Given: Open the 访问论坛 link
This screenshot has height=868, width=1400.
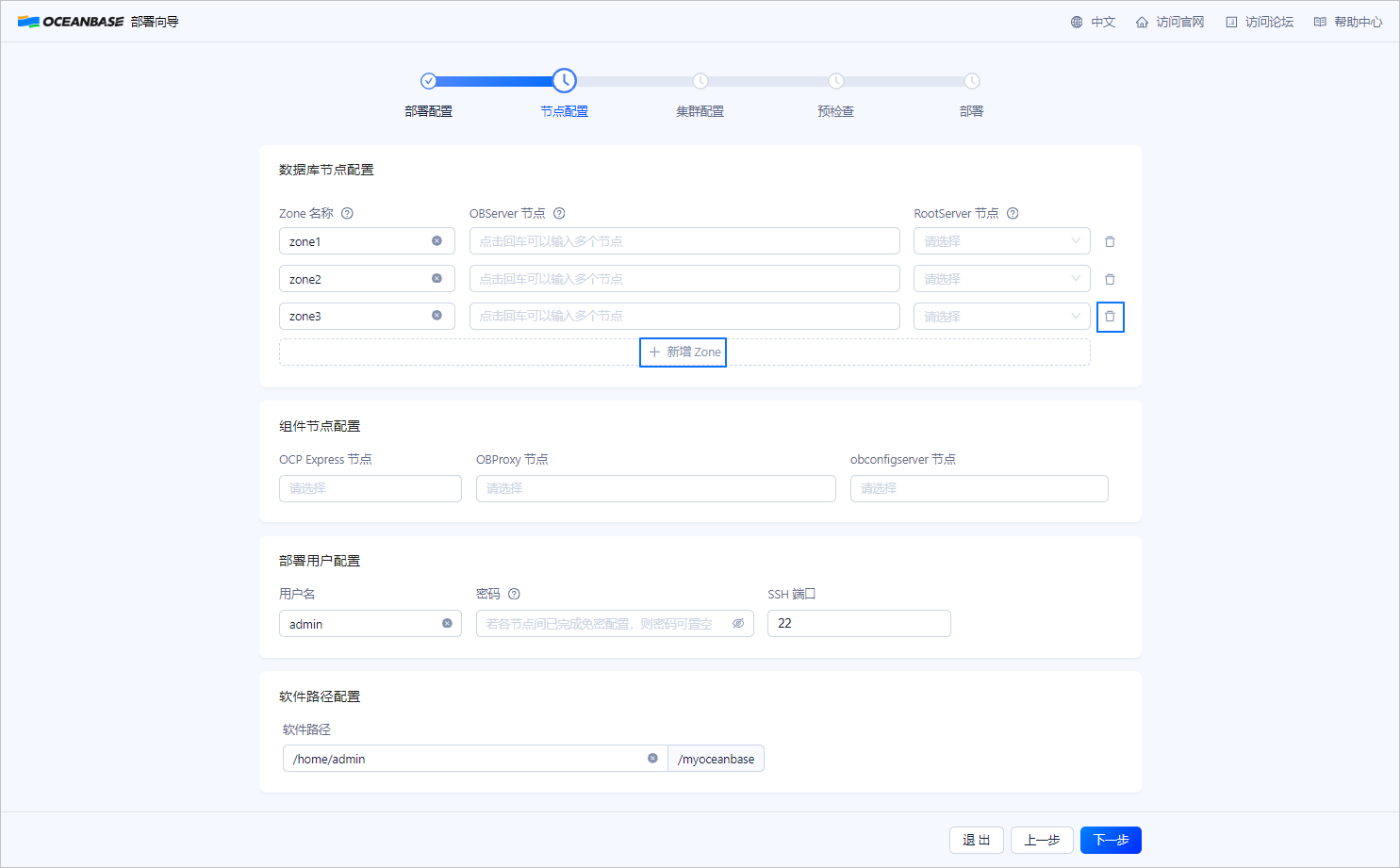Looking at the screenshot, I should [x=1269, y=22].
